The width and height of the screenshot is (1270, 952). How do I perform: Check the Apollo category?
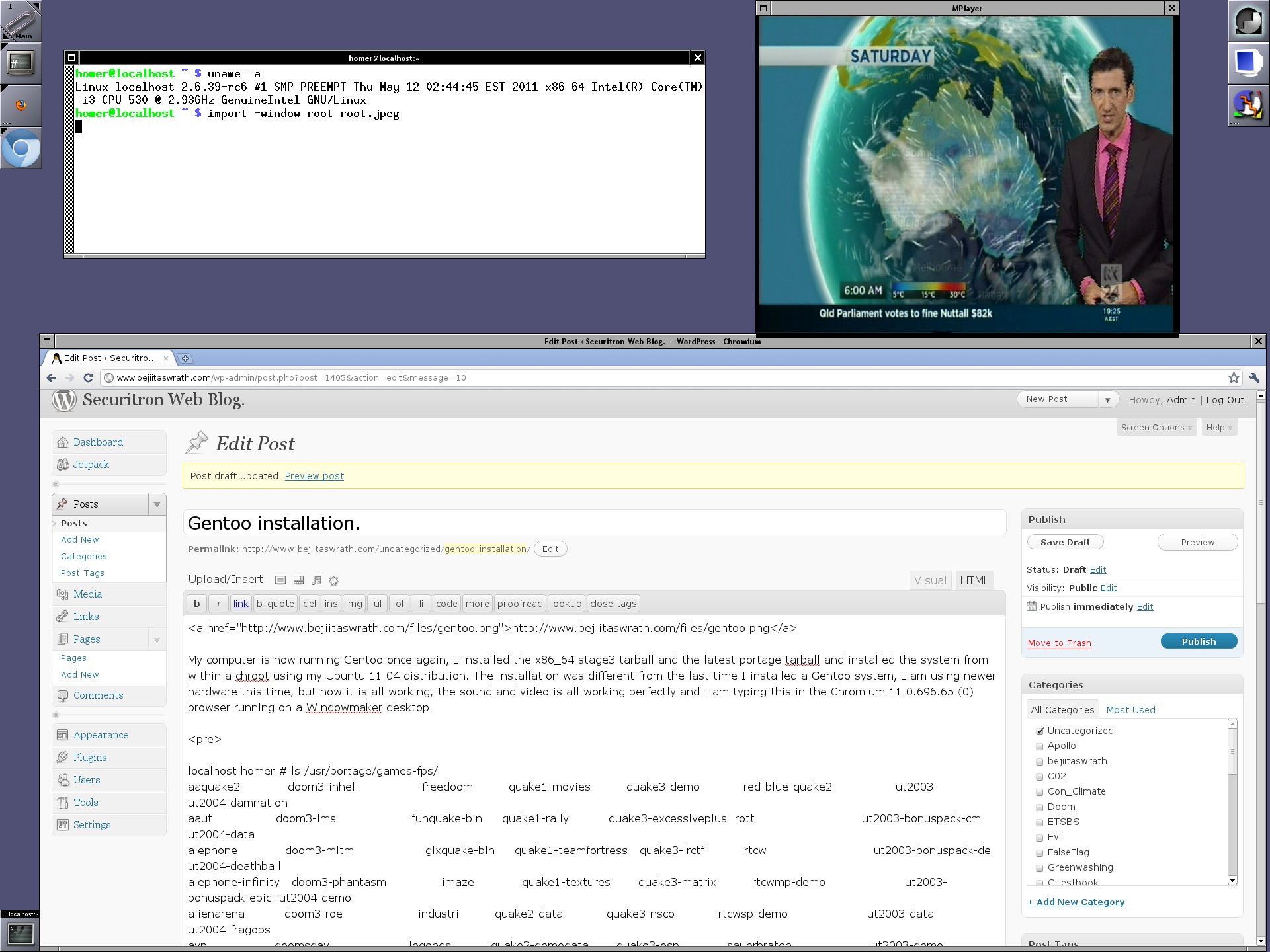point(1040,746)
